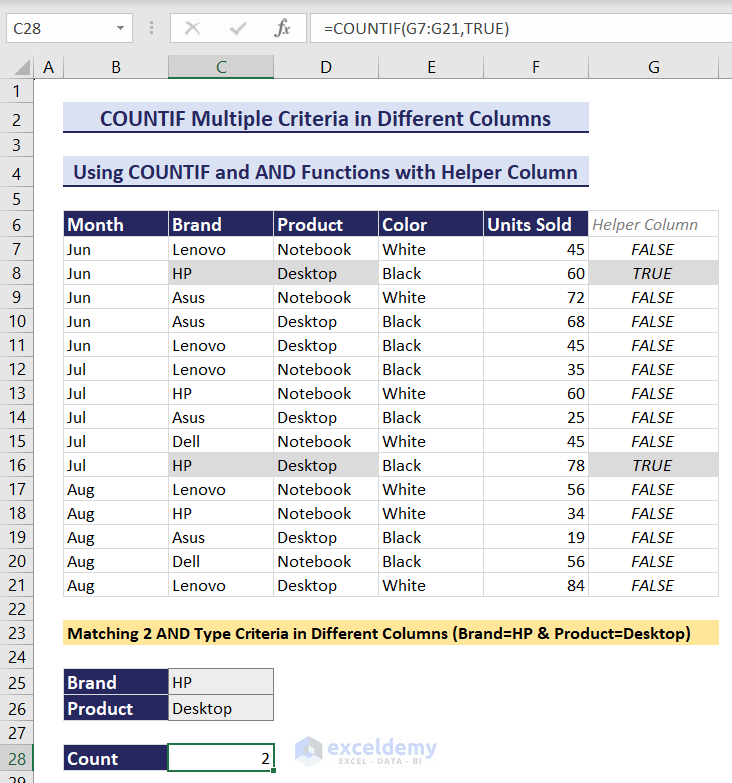
Task: Click the units sold value 84
Action: [536, 585]
